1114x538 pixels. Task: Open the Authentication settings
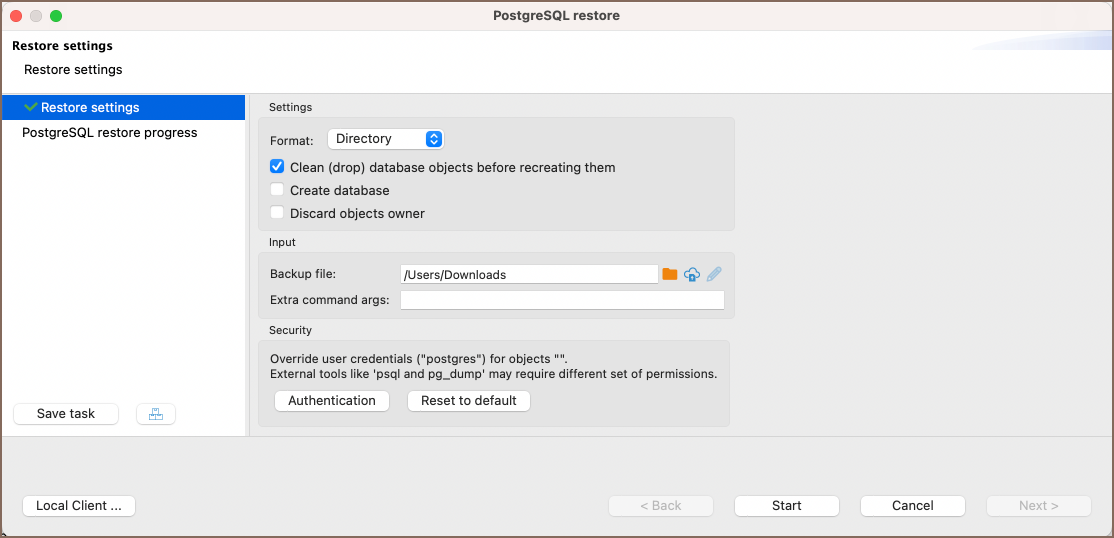point(332,400)
